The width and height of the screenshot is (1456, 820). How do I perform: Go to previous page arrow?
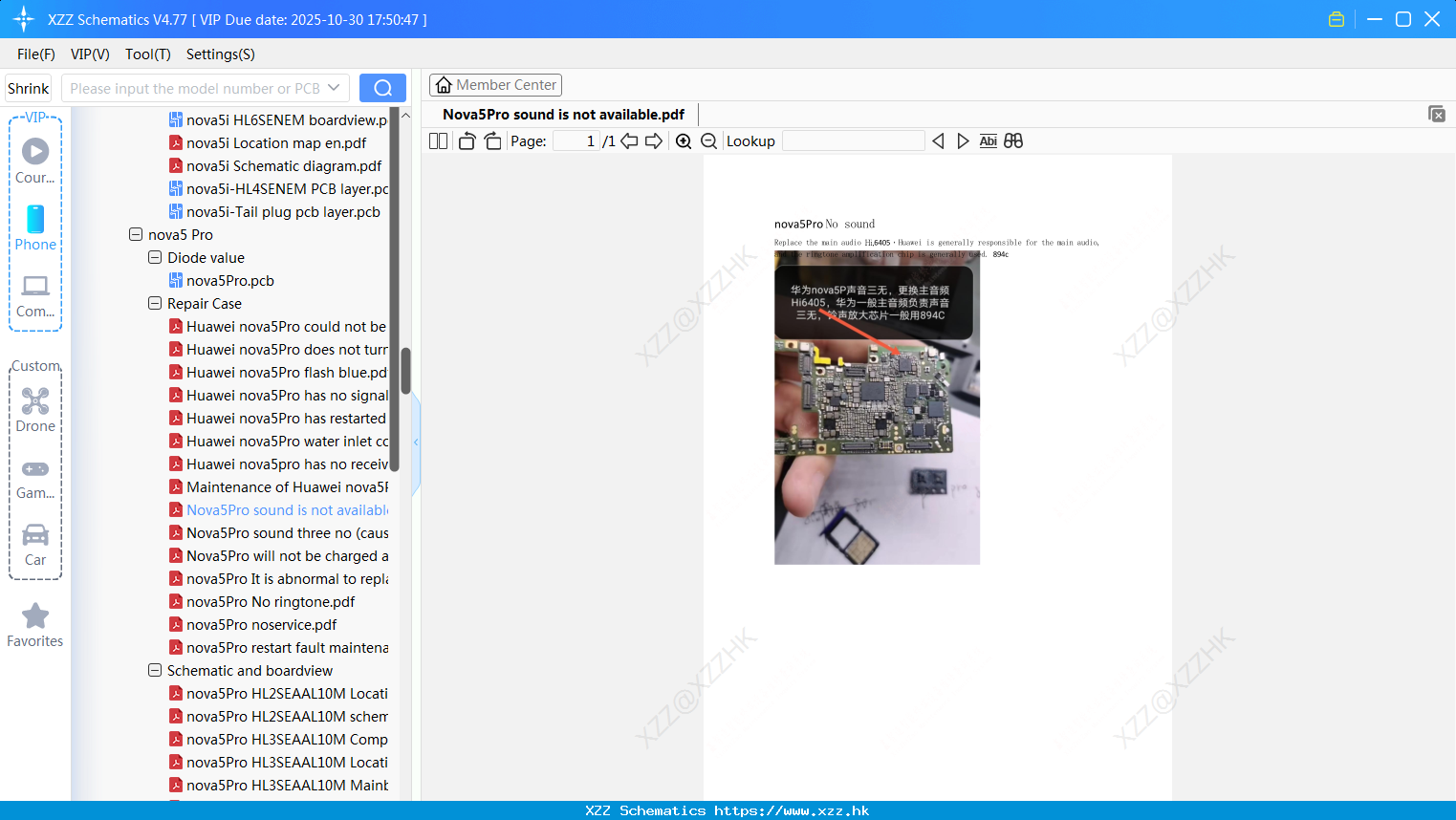click(629, 140)
